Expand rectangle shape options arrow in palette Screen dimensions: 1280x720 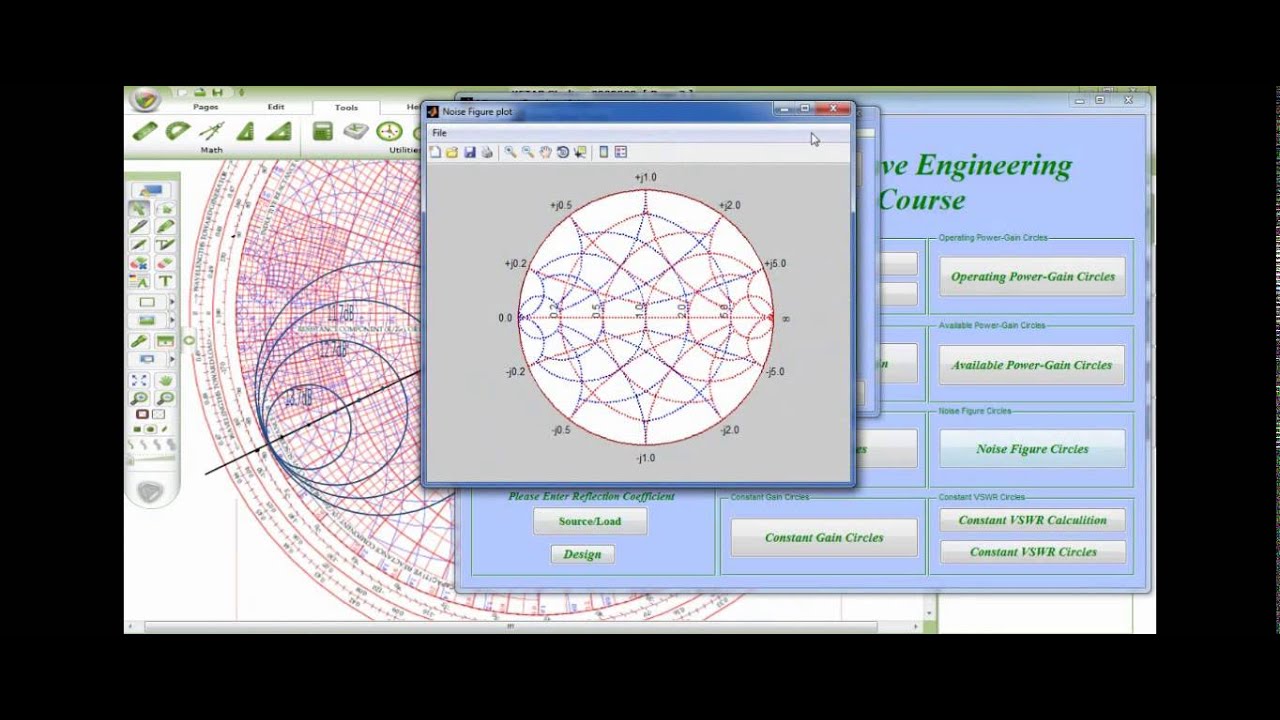[x=171, y=302]
